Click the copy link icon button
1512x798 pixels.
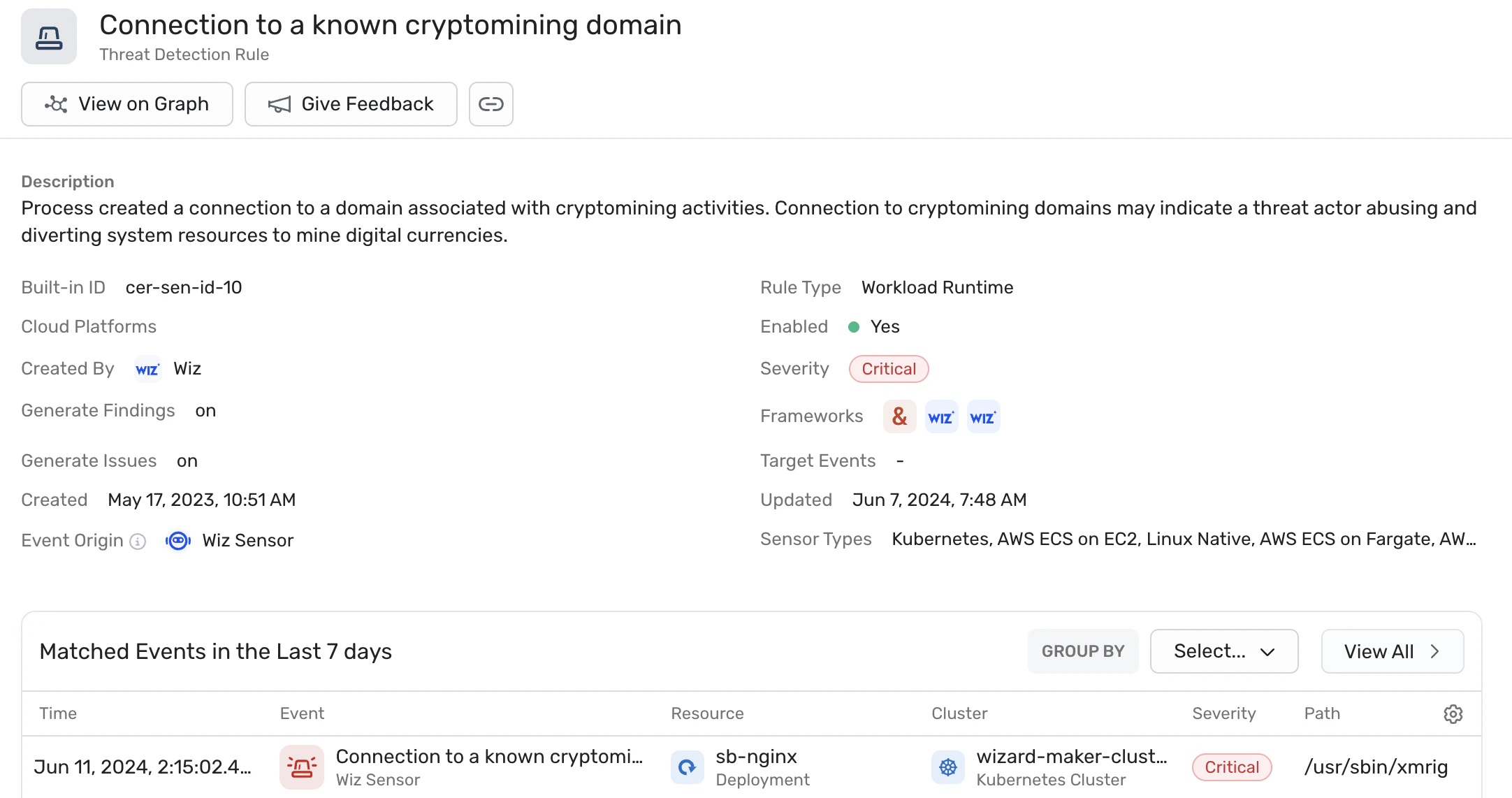click(x=490, y=104)
